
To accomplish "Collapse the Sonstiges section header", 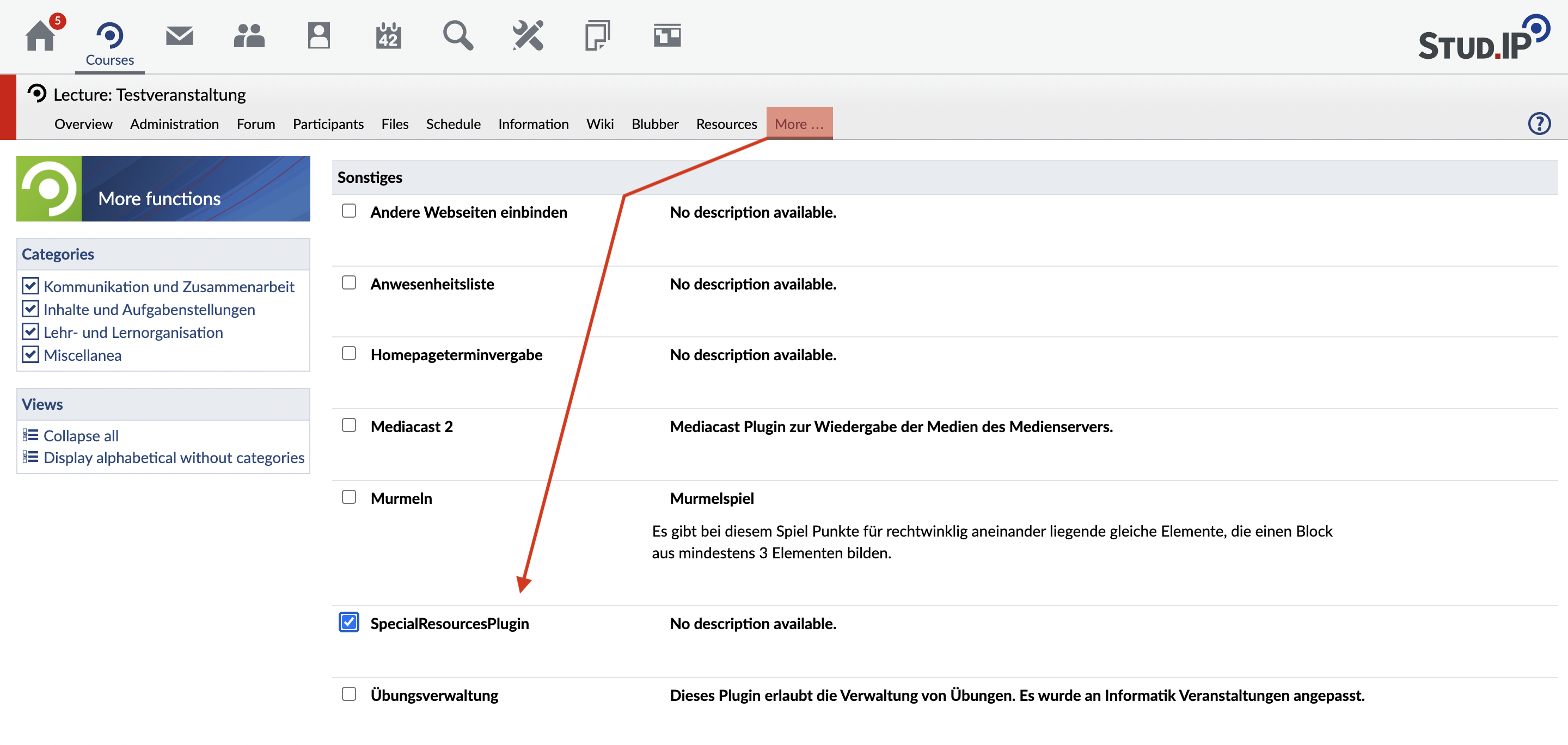I will coord(370,177).
